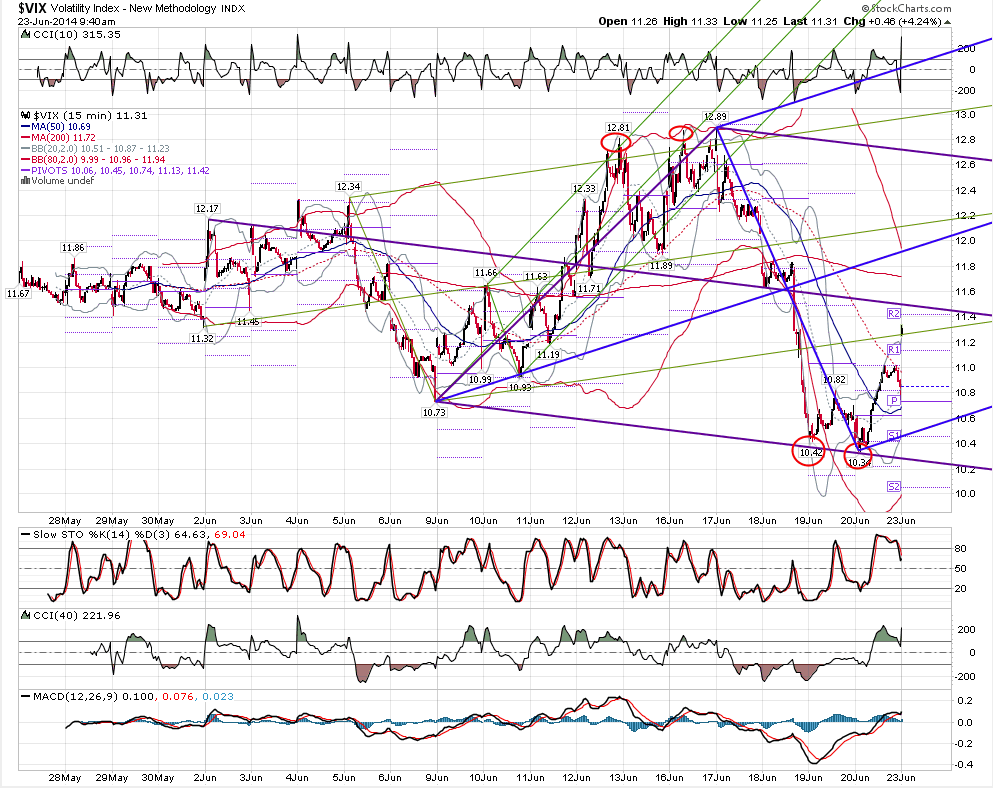Image resolution: width=993 pixels, height=788 pixels.
Task: Click the Slow STO legend line marker
Action: [25, 535]
